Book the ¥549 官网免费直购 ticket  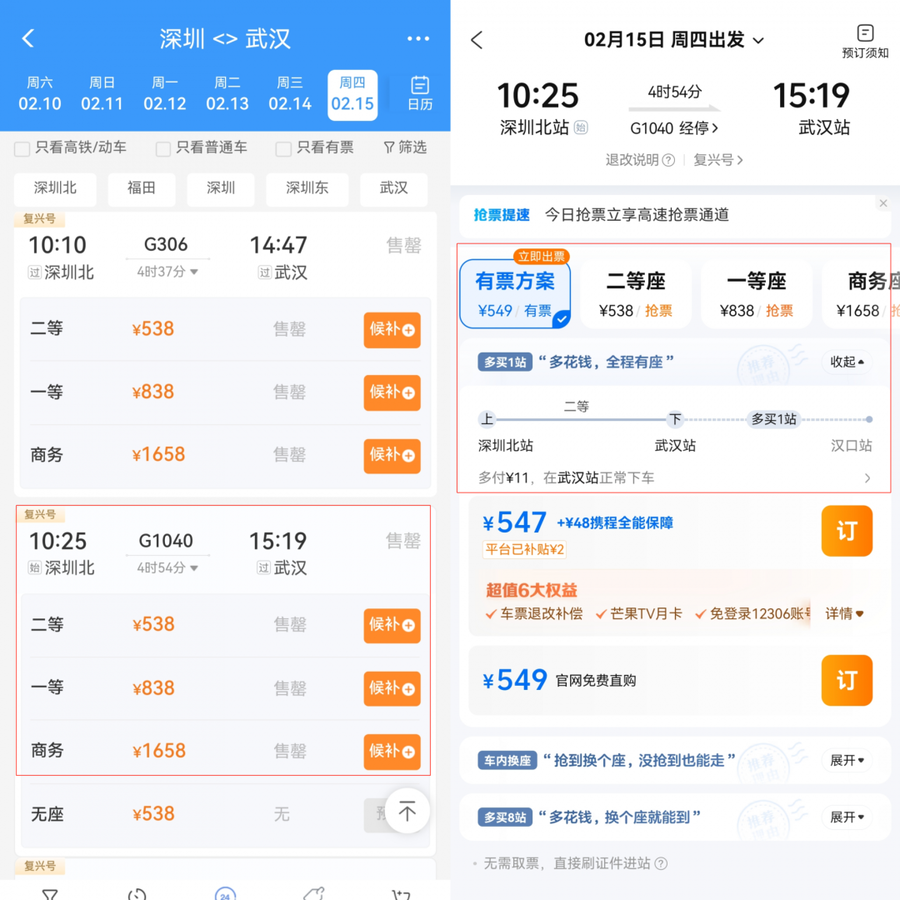click(x=846, y=681)
